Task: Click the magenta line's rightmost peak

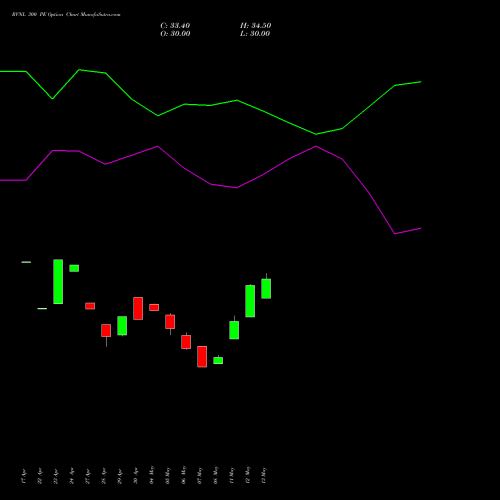Action: 316,146
